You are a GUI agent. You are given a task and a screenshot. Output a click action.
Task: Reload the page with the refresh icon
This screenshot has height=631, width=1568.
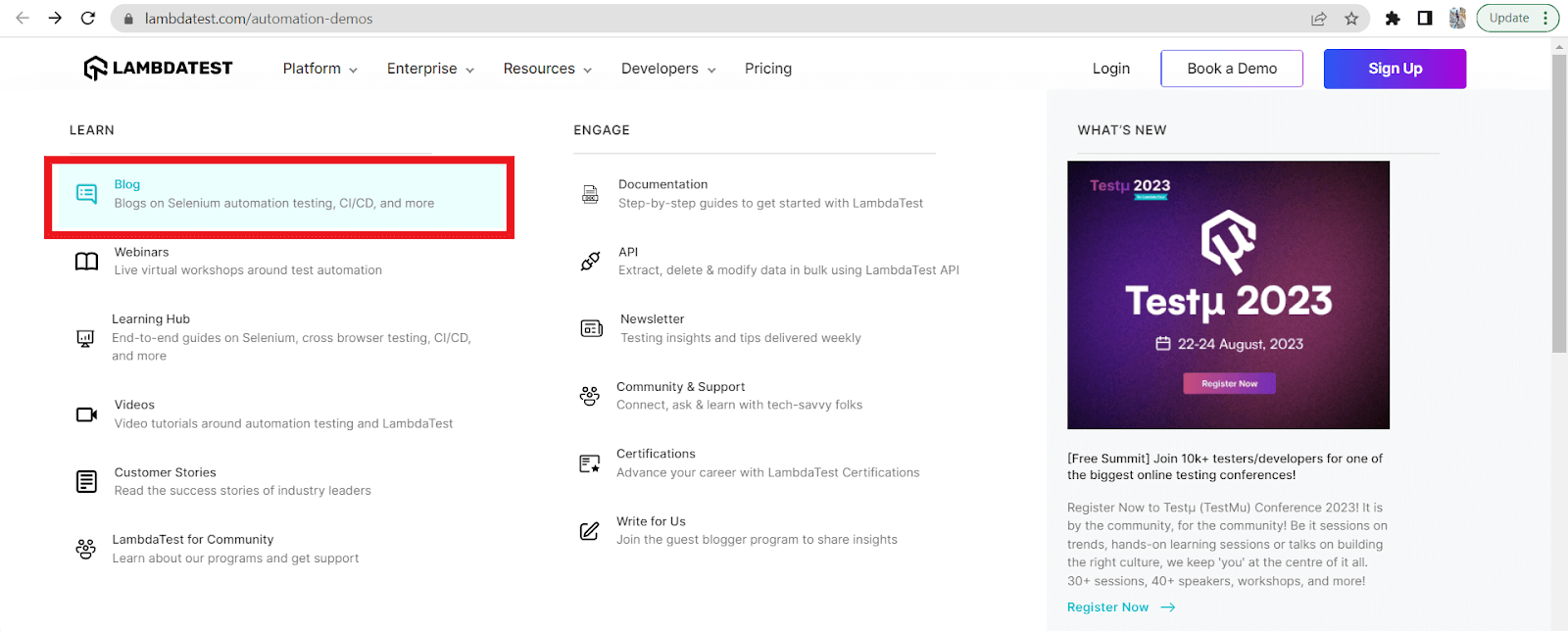pos(88,19)
